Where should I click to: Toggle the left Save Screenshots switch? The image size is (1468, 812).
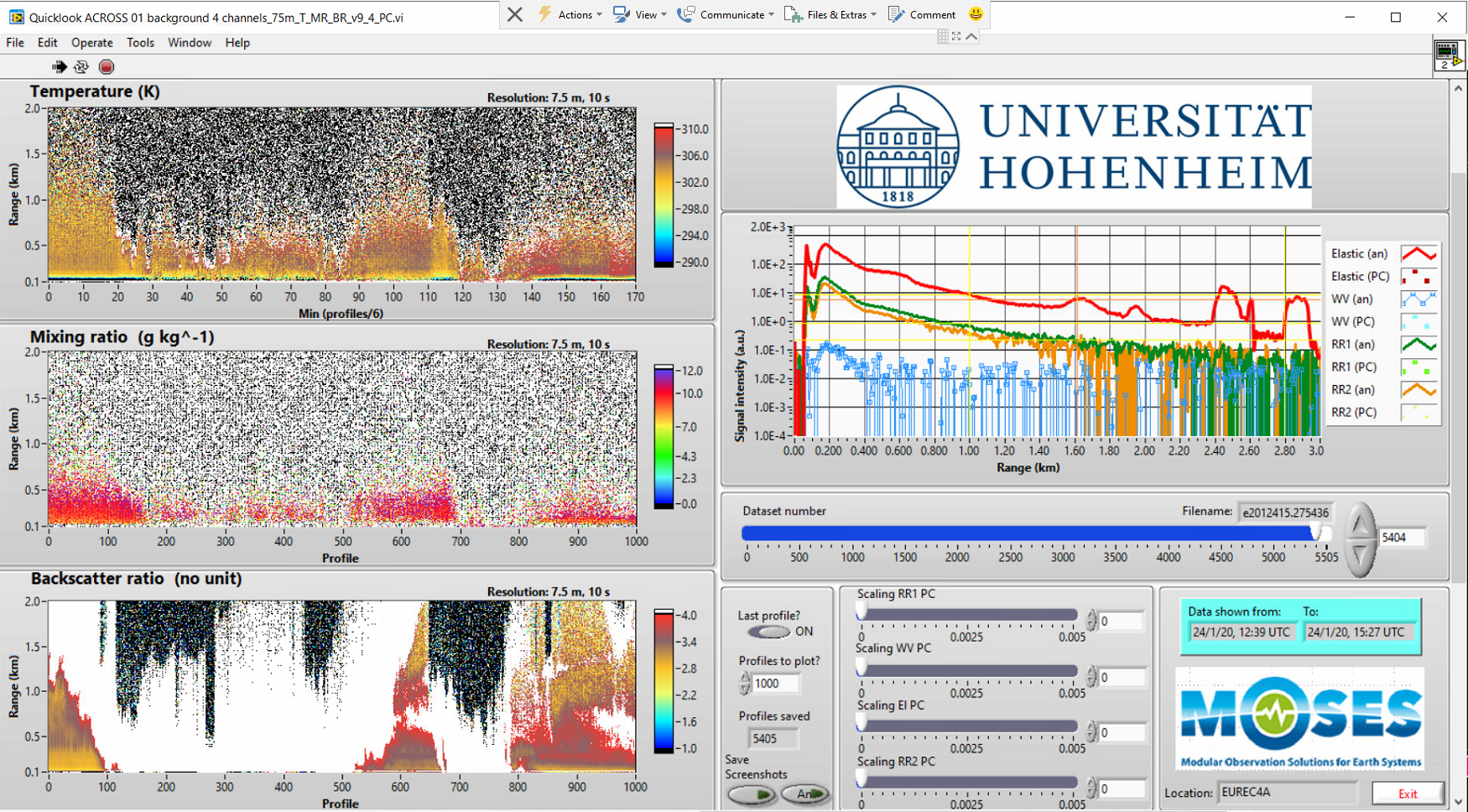[x=751, y=794]
